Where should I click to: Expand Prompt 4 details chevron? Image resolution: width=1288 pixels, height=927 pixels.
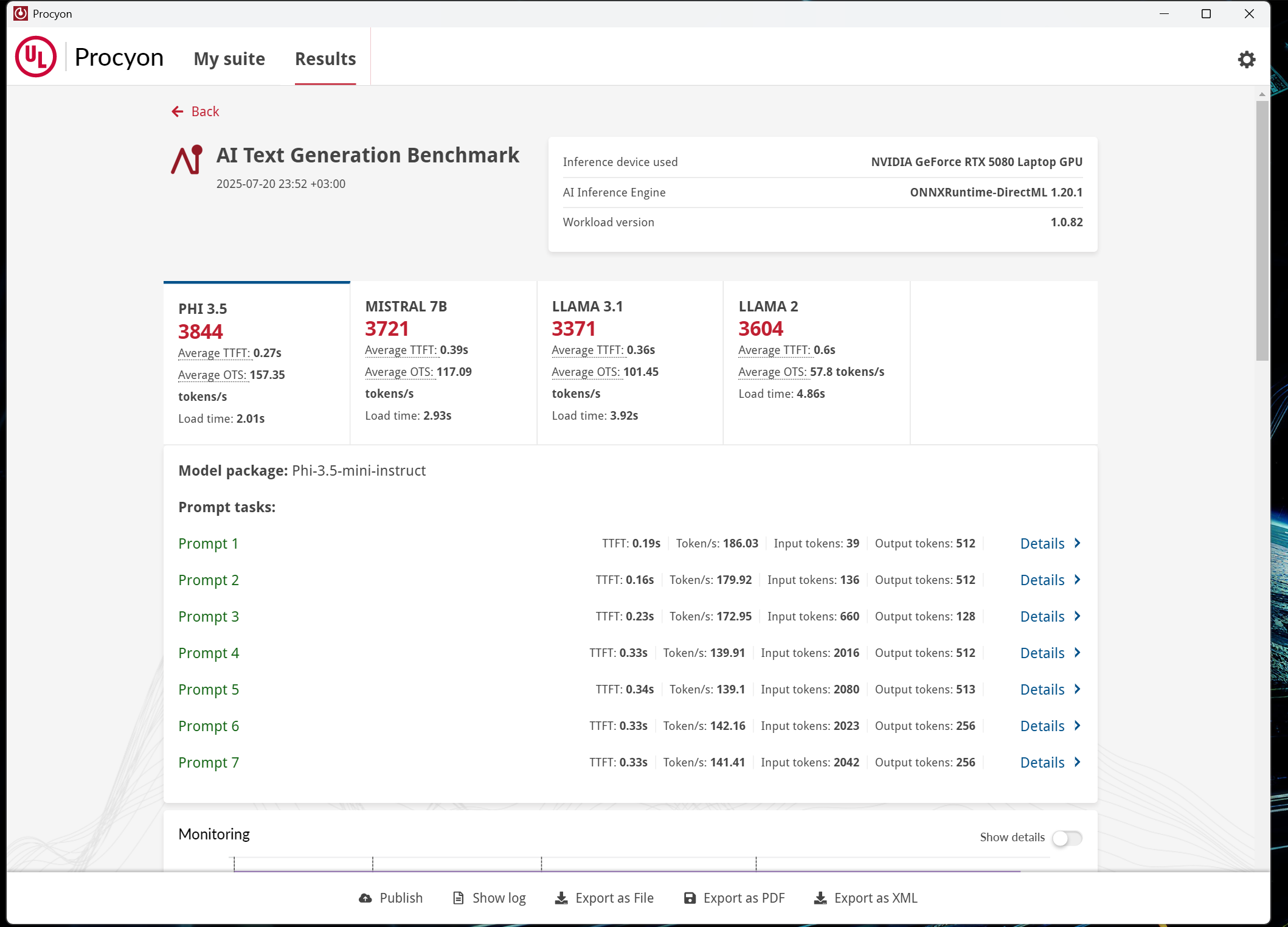1077,653
